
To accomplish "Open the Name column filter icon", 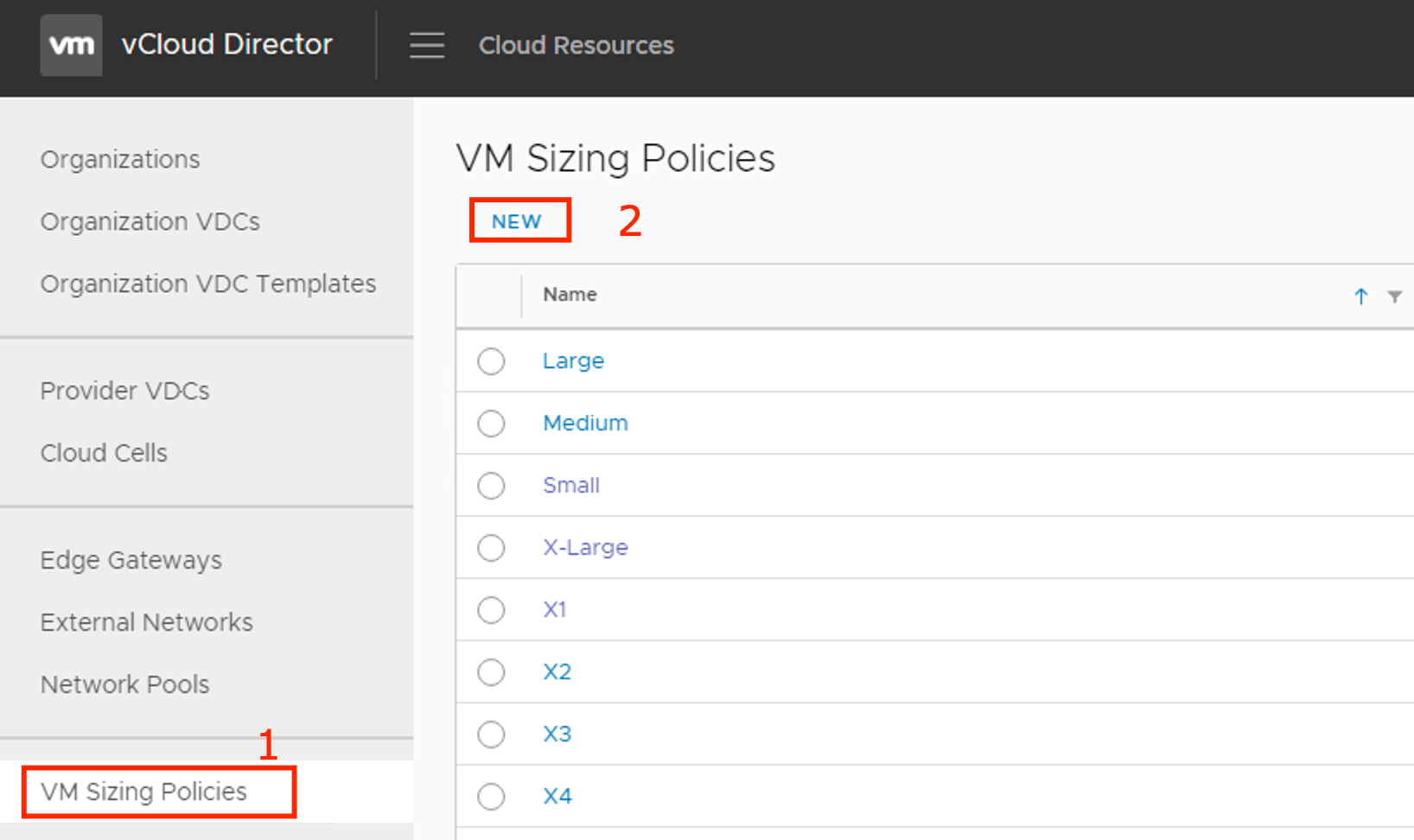I will 1394,296.
